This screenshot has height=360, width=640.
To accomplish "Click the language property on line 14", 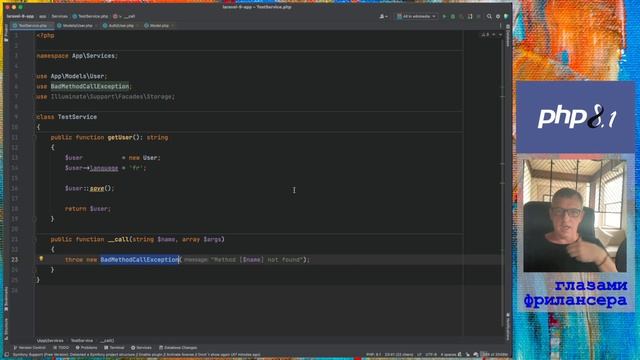I will click(104, 168).
